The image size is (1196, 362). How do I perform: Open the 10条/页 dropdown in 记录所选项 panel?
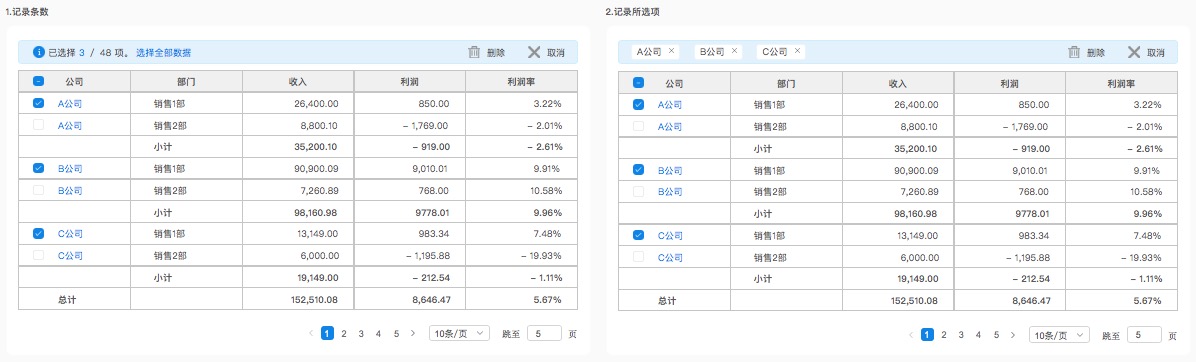(1059, 335)
